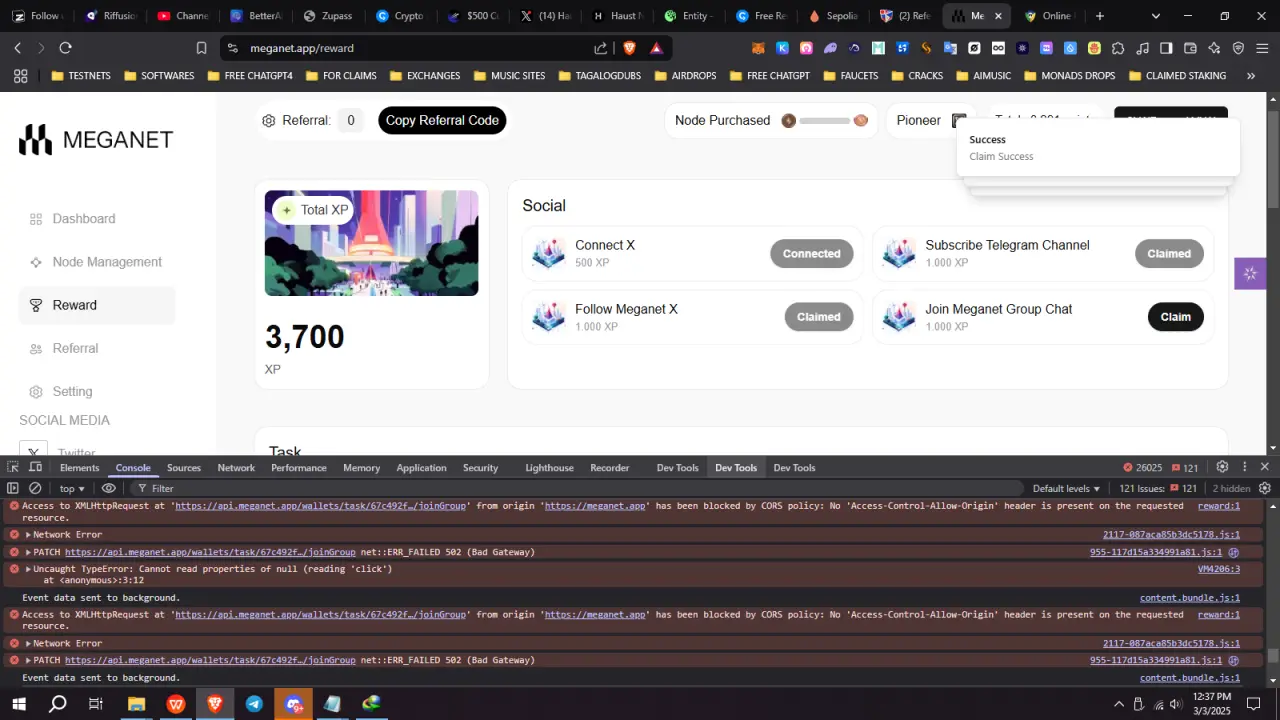Click the purple floating widget button

(x=1250, y=273)
